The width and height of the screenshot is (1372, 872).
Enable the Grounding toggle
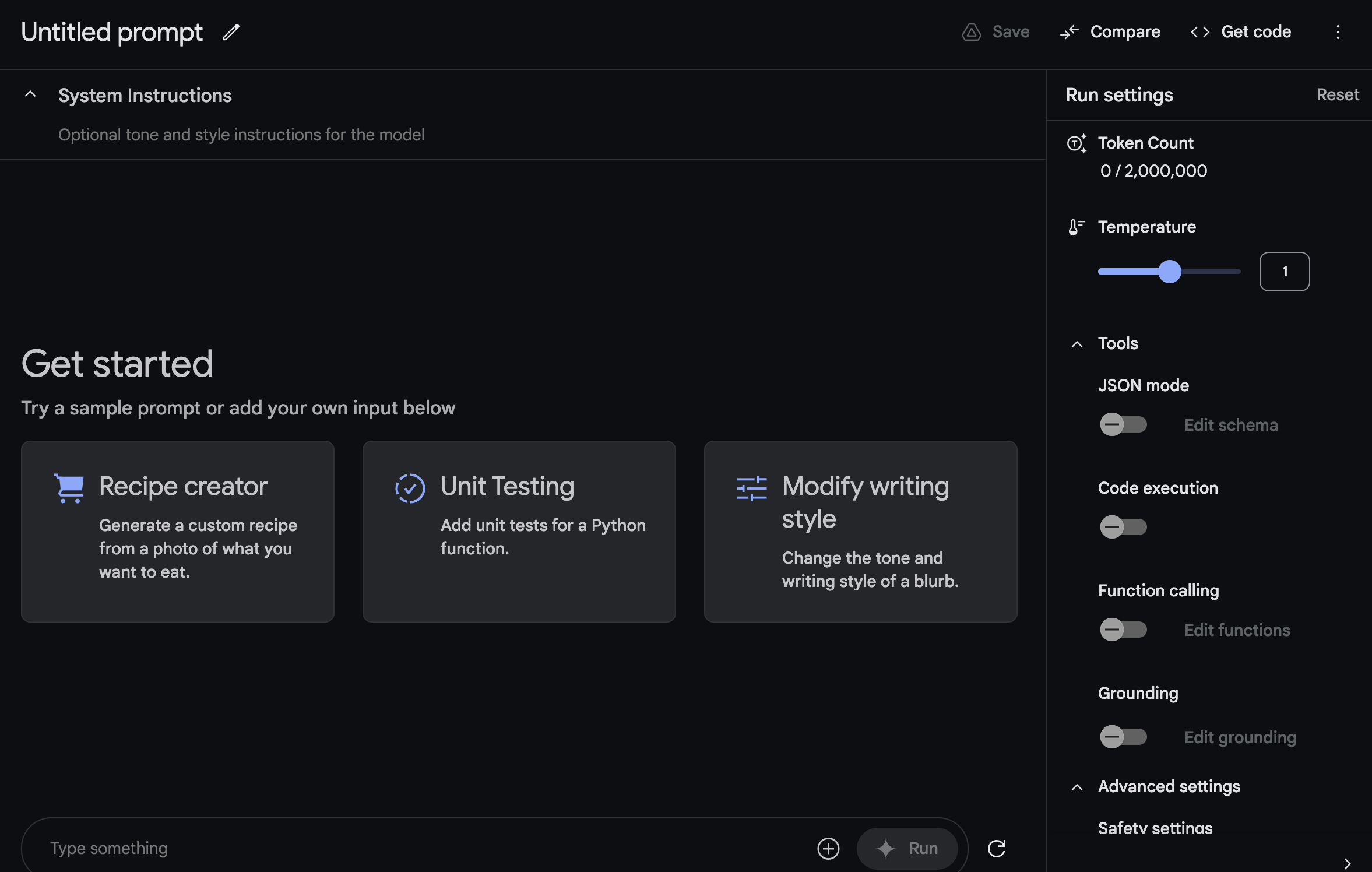pyautogui.click(x=1123, y=737)
